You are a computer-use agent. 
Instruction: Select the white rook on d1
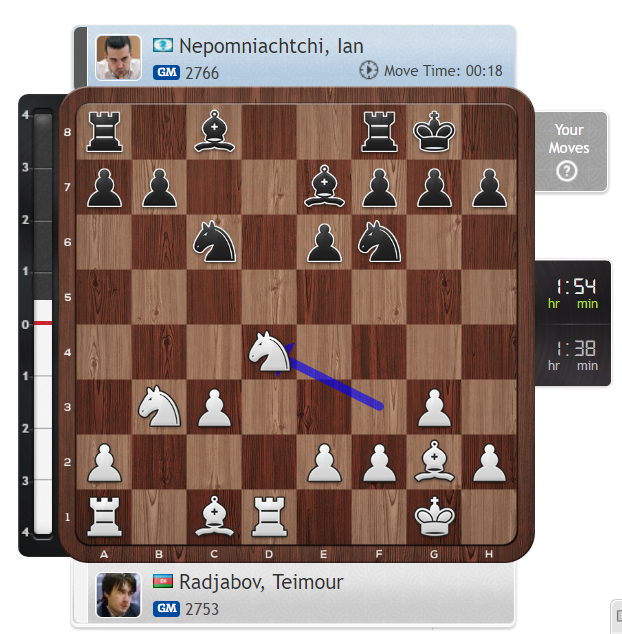[269, 516]
